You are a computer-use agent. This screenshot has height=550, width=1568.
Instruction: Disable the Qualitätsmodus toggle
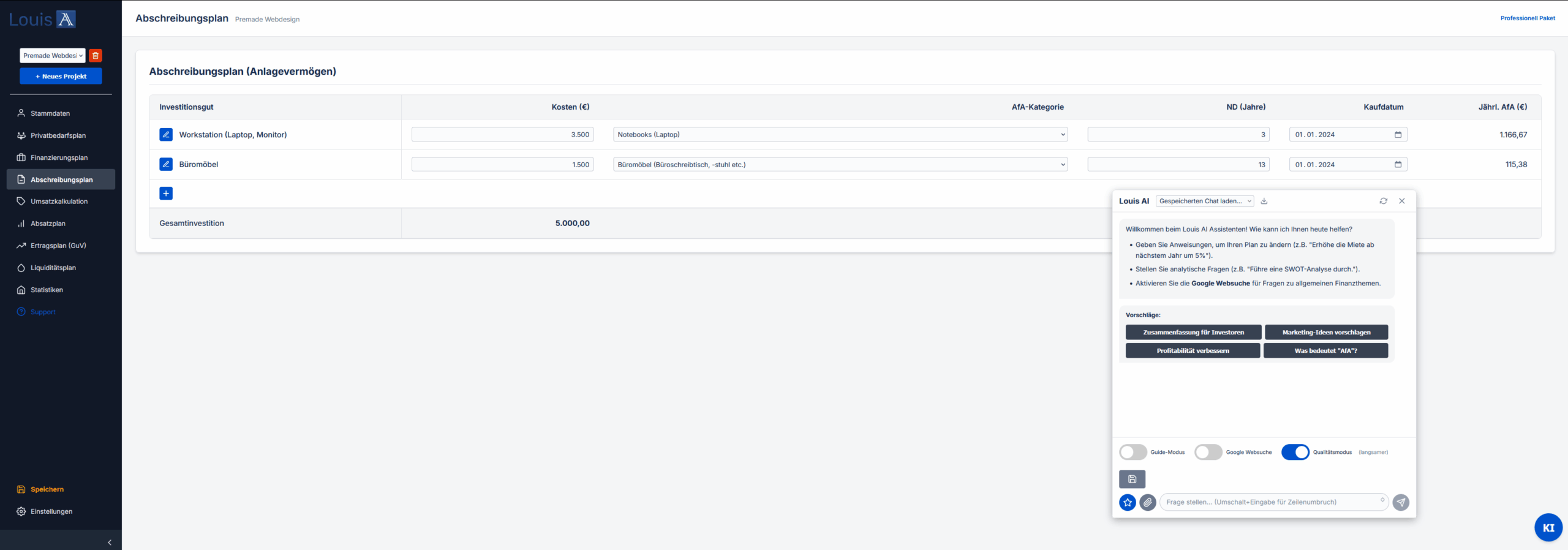[x=1295, y=452]
